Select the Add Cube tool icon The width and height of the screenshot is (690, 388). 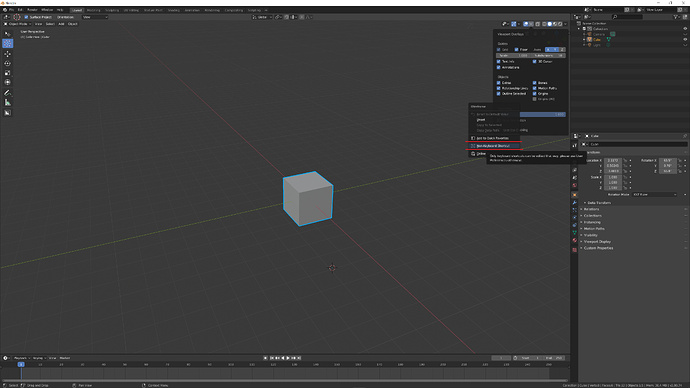pos(7,113)
